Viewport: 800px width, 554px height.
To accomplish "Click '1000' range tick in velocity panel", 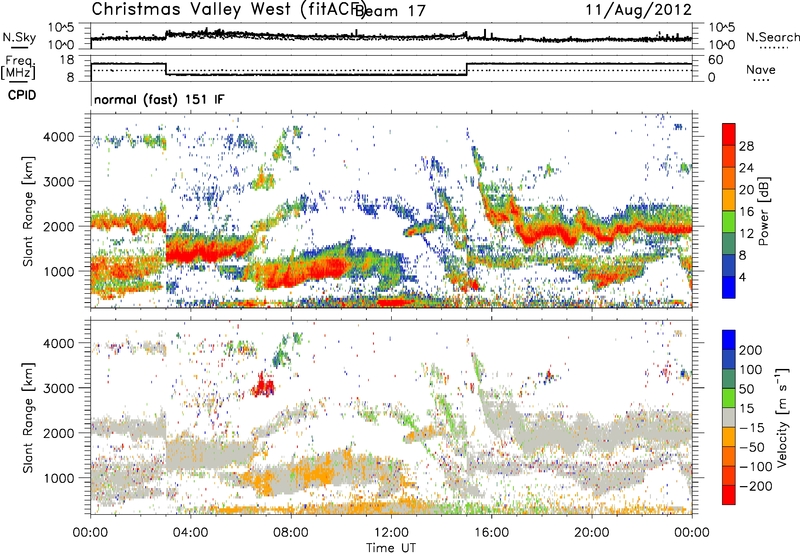I will point(59,478).
